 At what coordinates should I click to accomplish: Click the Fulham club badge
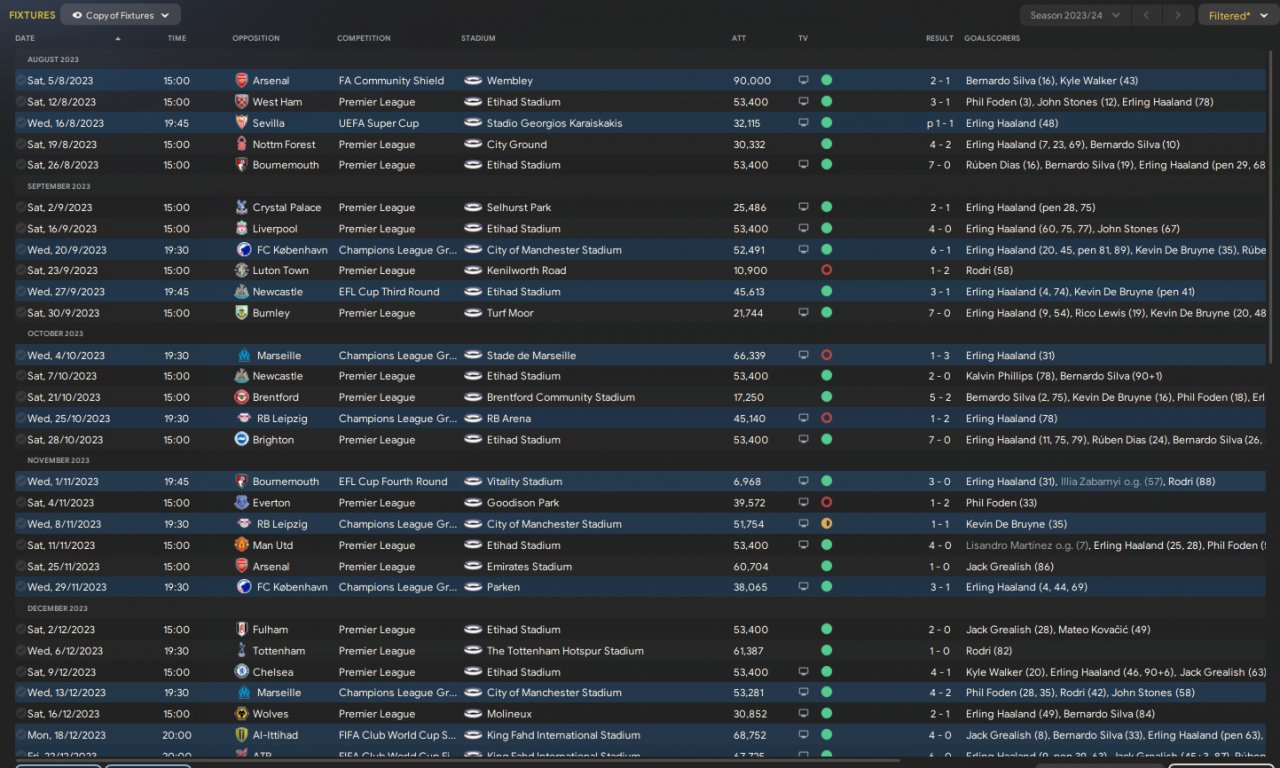(x=242, y=630)
